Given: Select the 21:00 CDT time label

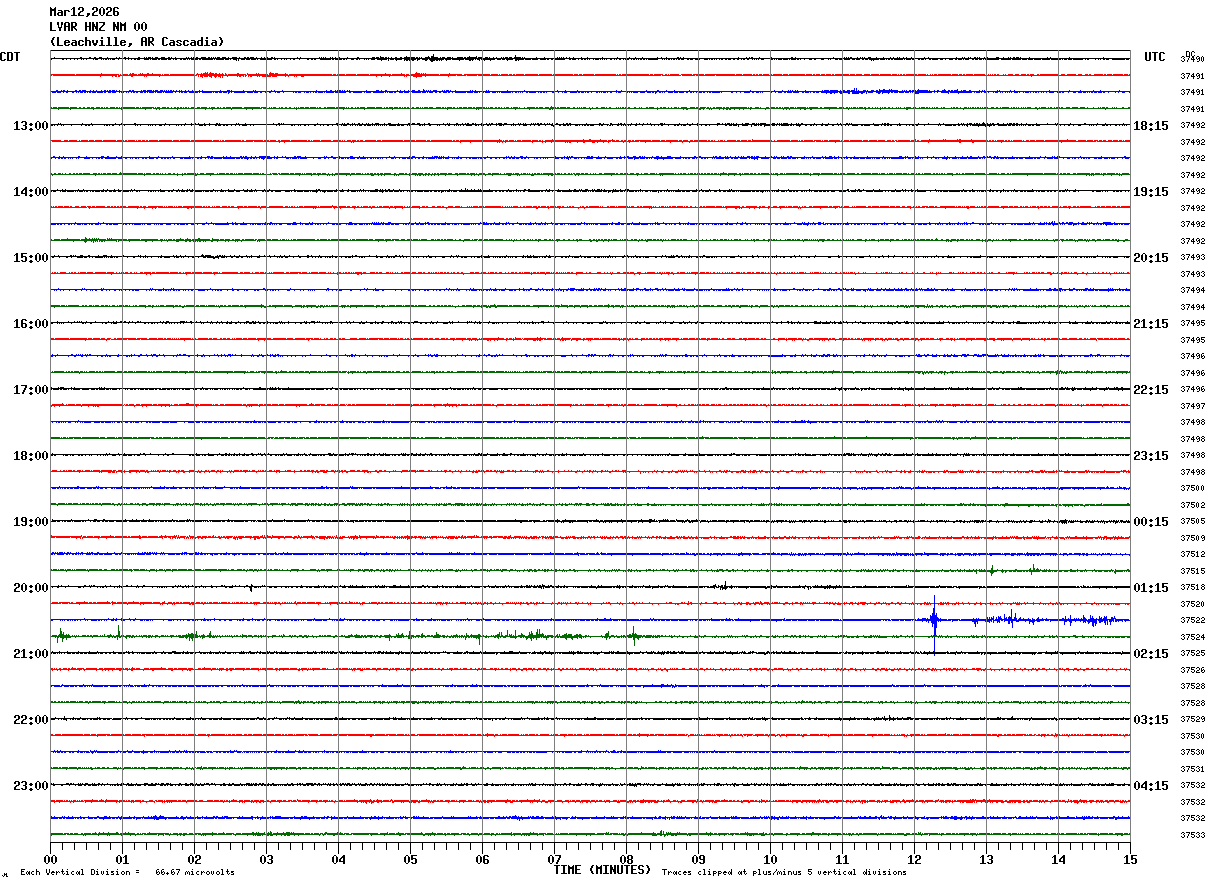Looking at the screenshot, I should click(x=30, y=654).
